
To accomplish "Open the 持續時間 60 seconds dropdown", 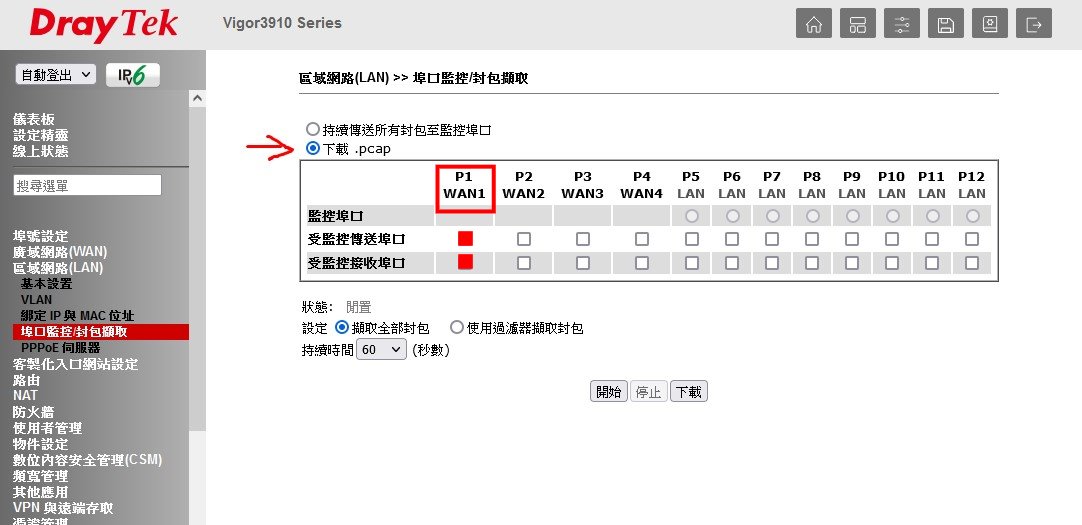I will click(x=382, y=350).
